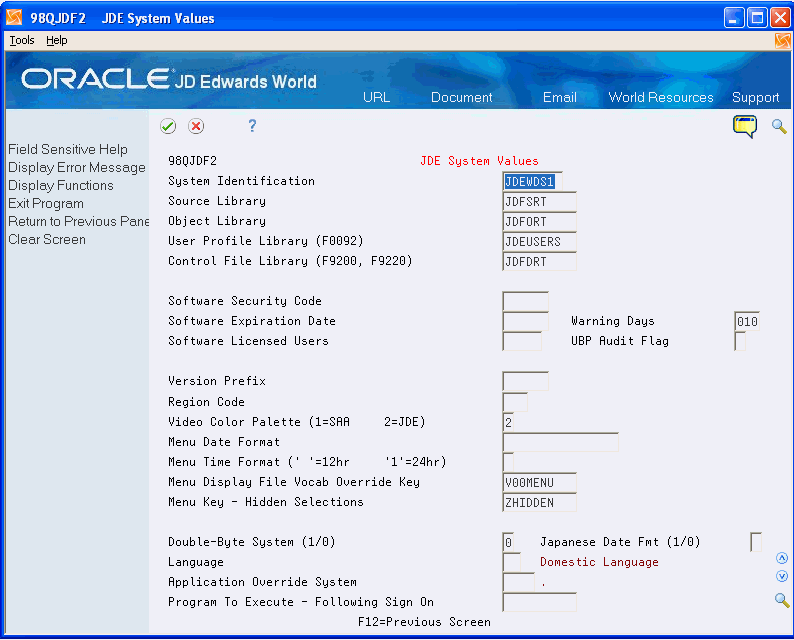Click the Hidden Selections field ZHIDDEN
794x640 pixels.
[539, 502]
